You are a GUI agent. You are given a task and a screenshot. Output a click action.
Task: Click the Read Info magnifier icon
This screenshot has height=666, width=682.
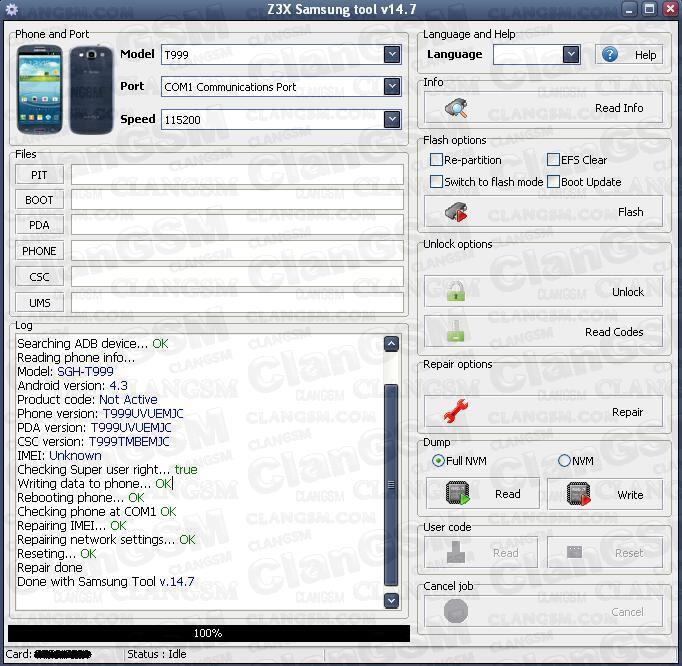[x=456, y=108]
